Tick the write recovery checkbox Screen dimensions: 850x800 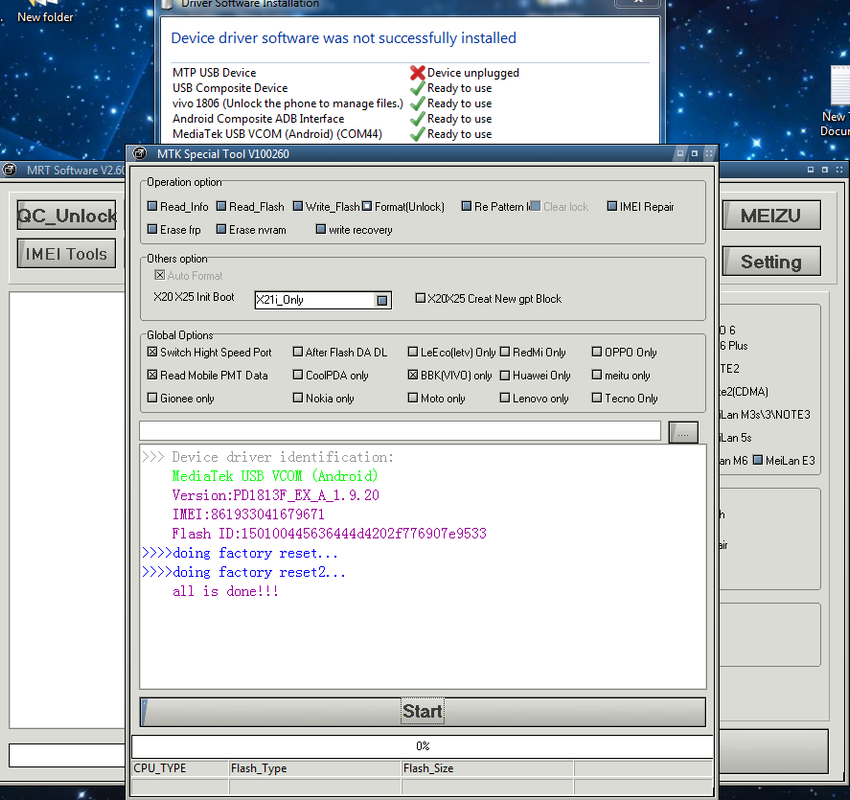(321, 229)
